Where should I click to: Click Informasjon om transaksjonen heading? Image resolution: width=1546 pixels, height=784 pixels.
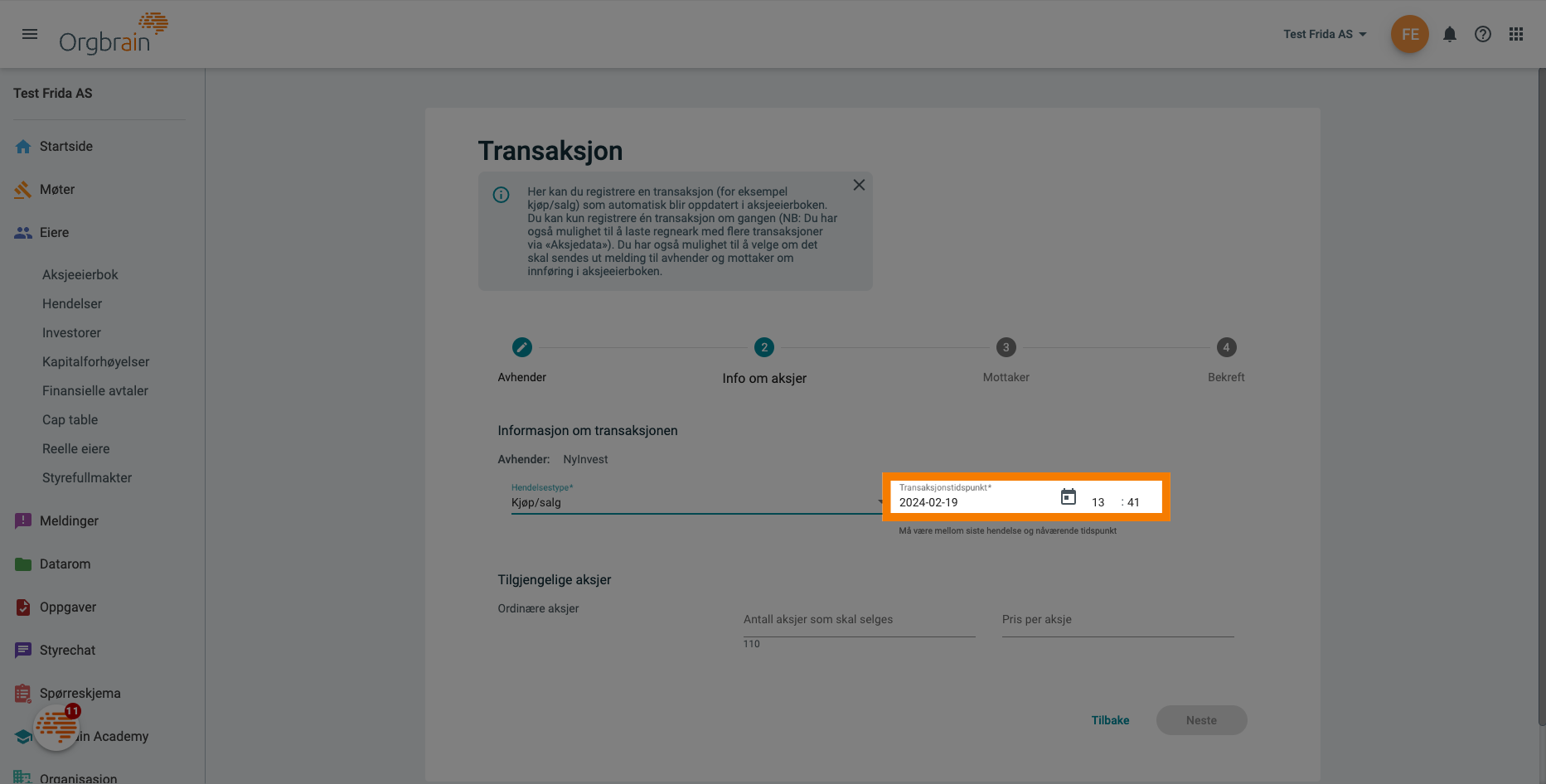pyautogui.click(x=588, y=431)
